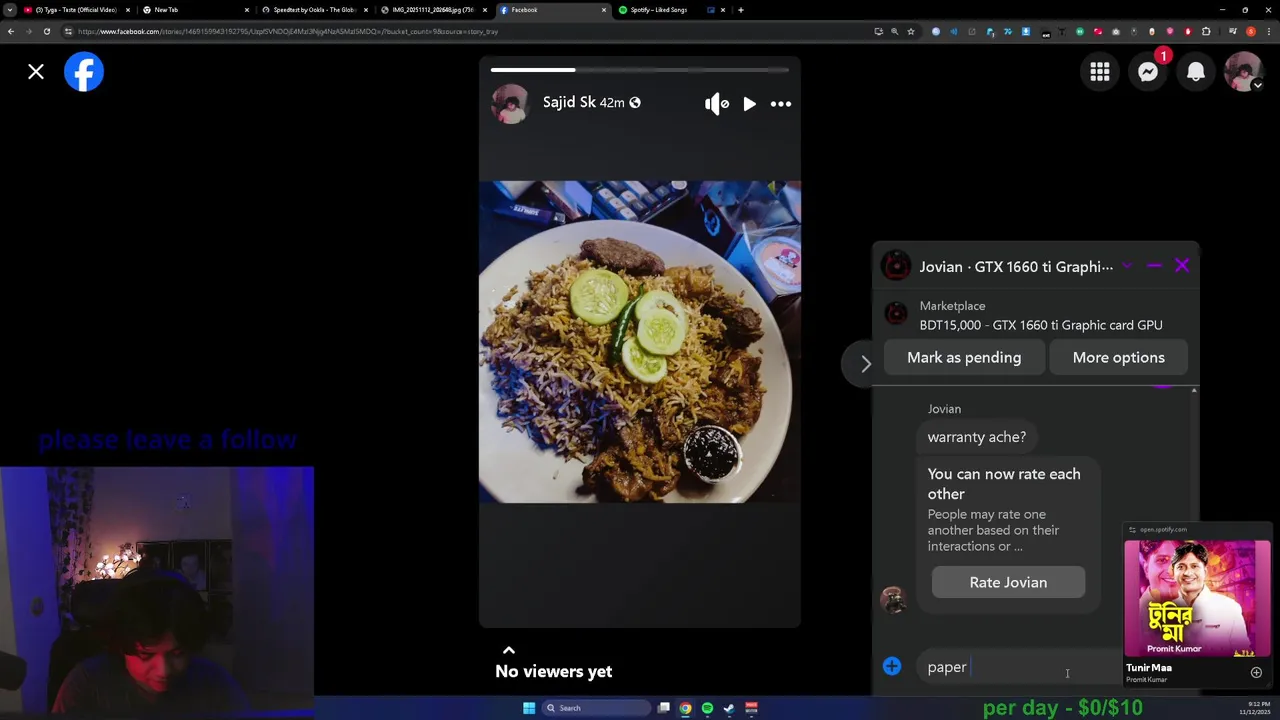This screenshot has width=1280, height=720.
Task: Open Task View on the taskbar
Action: [663, 708]
